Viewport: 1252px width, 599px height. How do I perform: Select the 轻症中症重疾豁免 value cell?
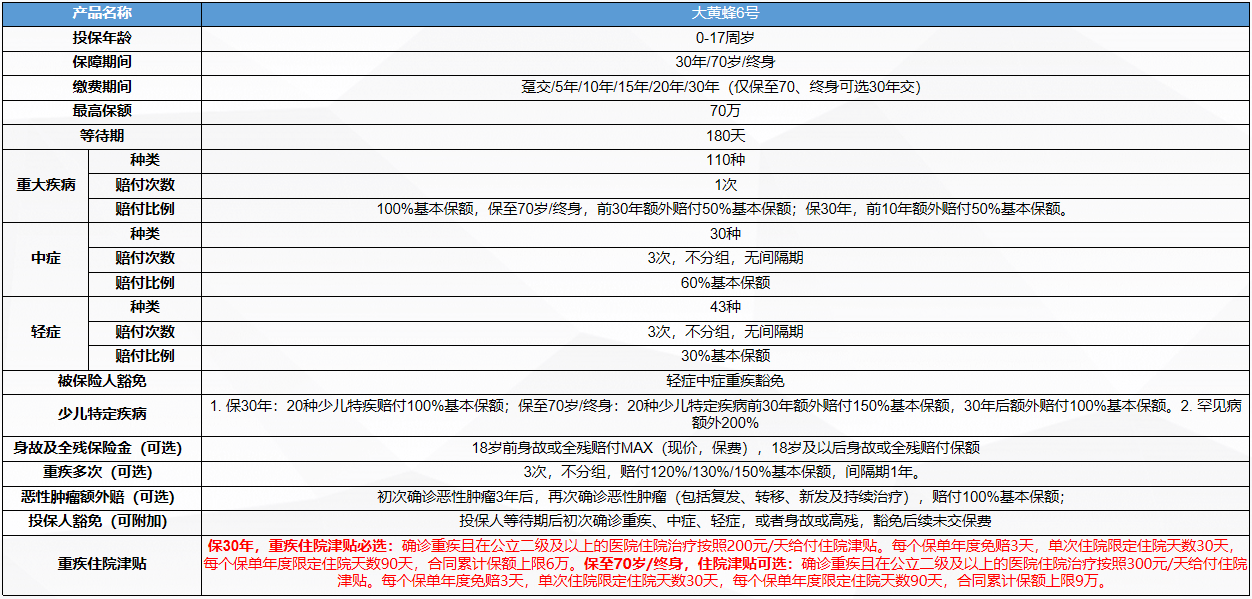click(x=725, y=381)
